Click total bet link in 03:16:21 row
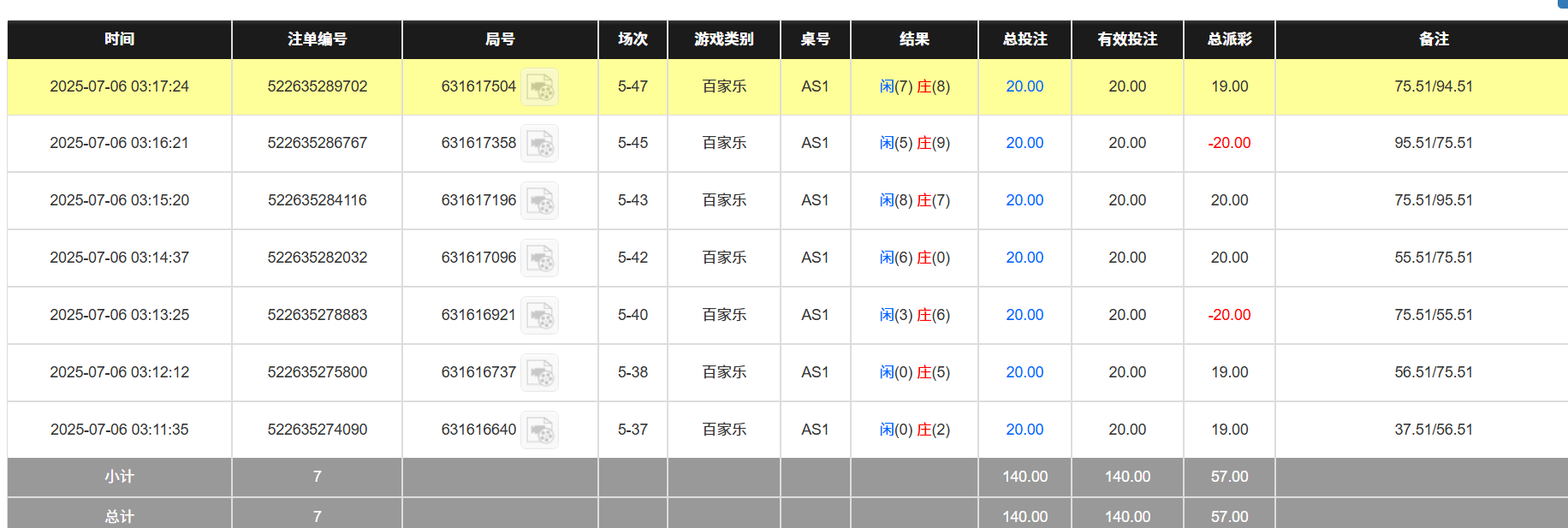The width and height of the screenshot is (1568, 528). tap(1025, 143)
